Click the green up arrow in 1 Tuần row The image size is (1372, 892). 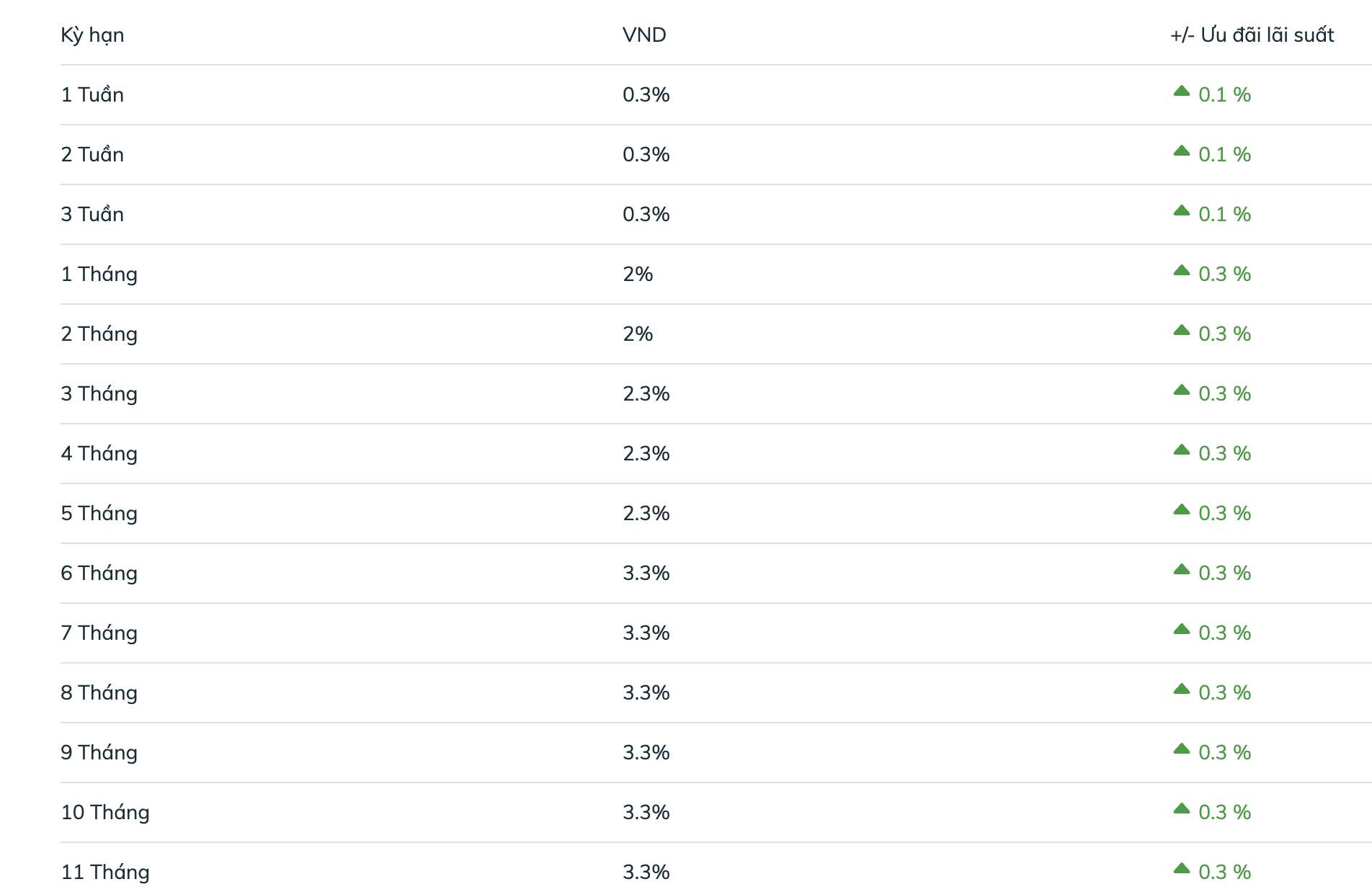point(1181,91)
